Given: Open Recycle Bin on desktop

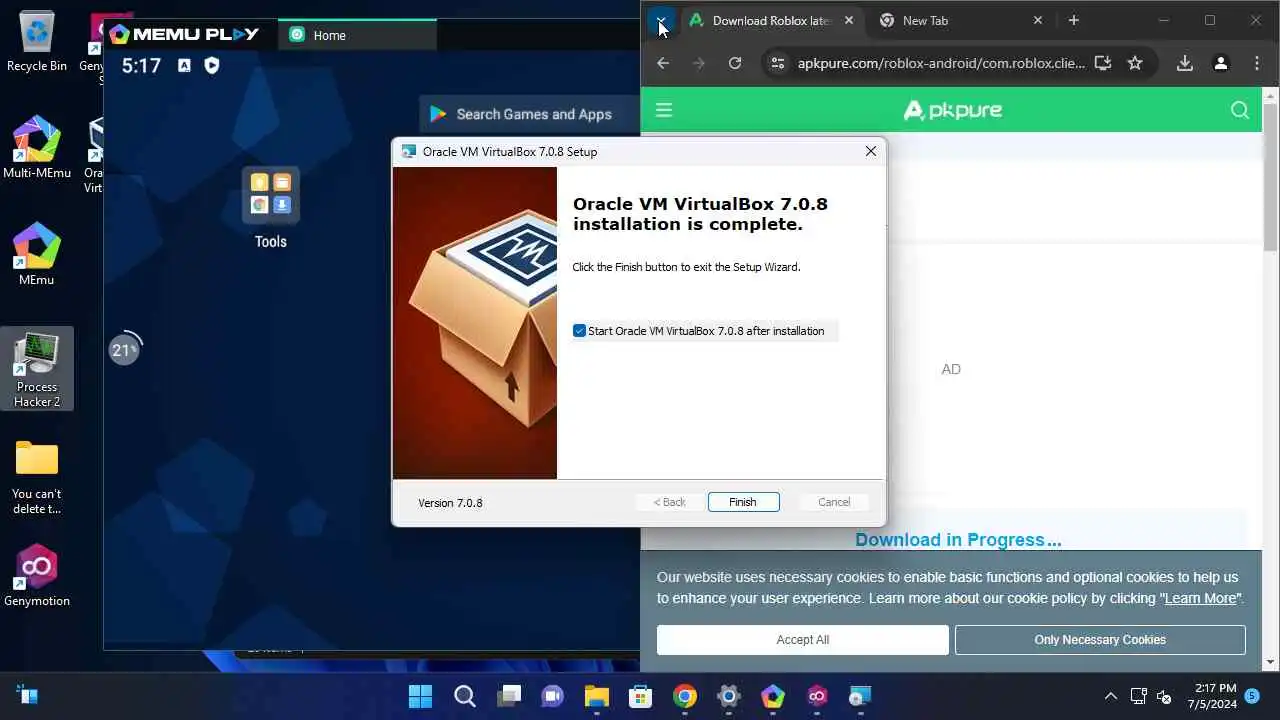Looking at the screenshot, I should tap(37, 42).
